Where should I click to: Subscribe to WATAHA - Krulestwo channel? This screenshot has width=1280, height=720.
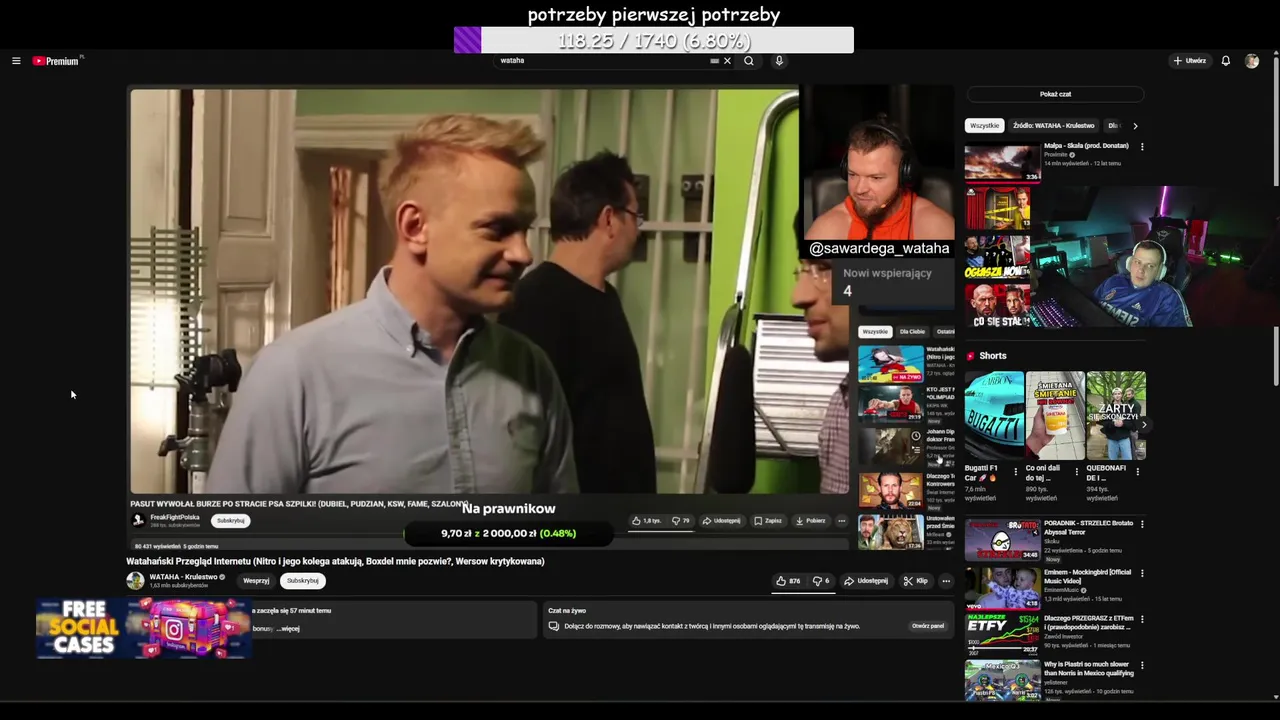pos(303,581)
